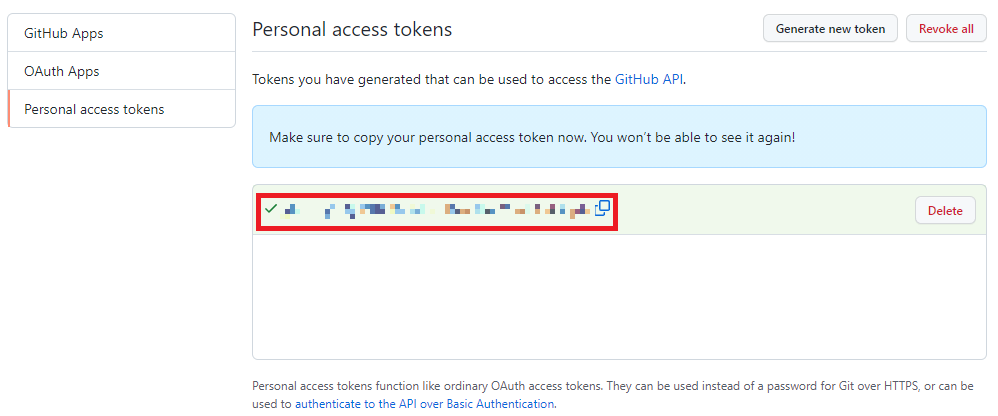Image resolution: width=998 pixels, height=416 pixels.
Task: Select the blurred personal access token text
Action: pyautogui.click(x=437, y=210)
